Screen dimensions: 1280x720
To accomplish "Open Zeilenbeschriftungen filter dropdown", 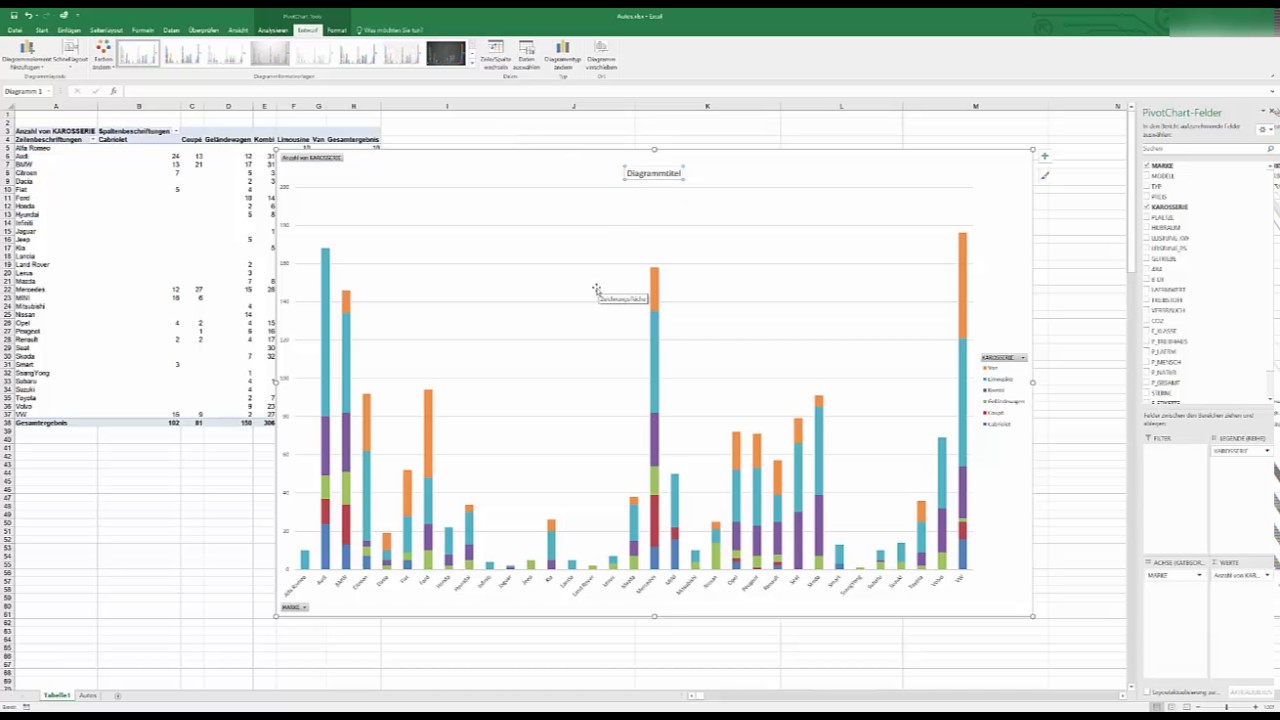I will 93,140.
